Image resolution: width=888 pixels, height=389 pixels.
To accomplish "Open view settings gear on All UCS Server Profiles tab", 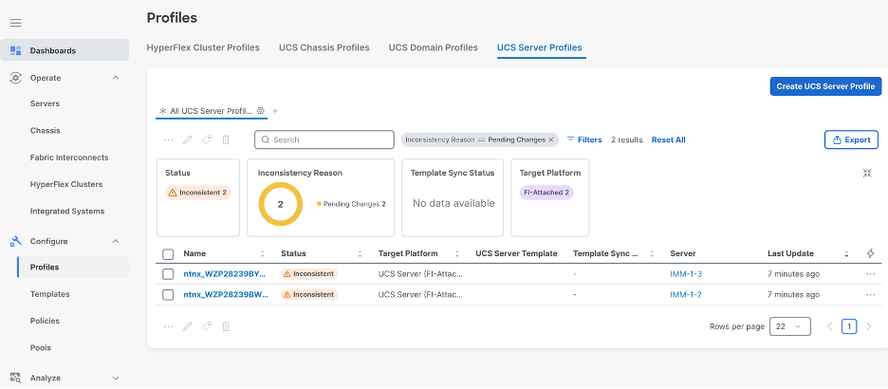I will 261,111.
